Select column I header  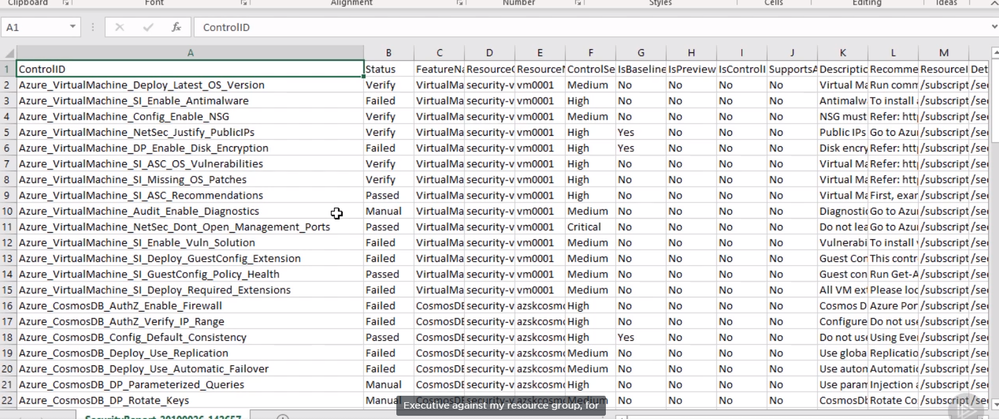pos(742,53)
